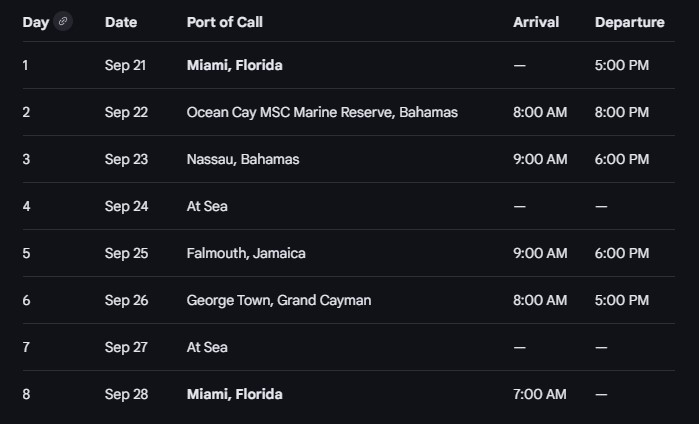Viewport: 699px width, 424px height.
Task: Click the link icon beside Day header
Action: click(63, 21)
